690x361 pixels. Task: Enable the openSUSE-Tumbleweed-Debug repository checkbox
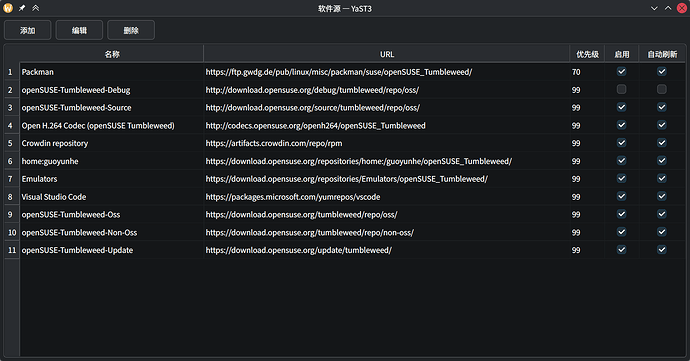621,89
